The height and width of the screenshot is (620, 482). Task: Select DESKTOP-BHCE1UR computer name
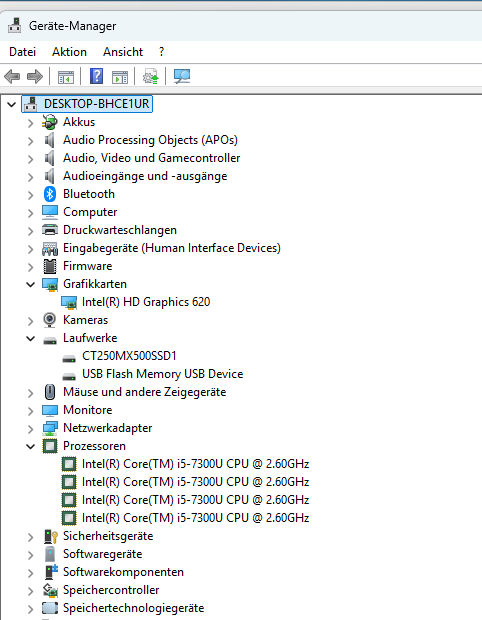96,104
